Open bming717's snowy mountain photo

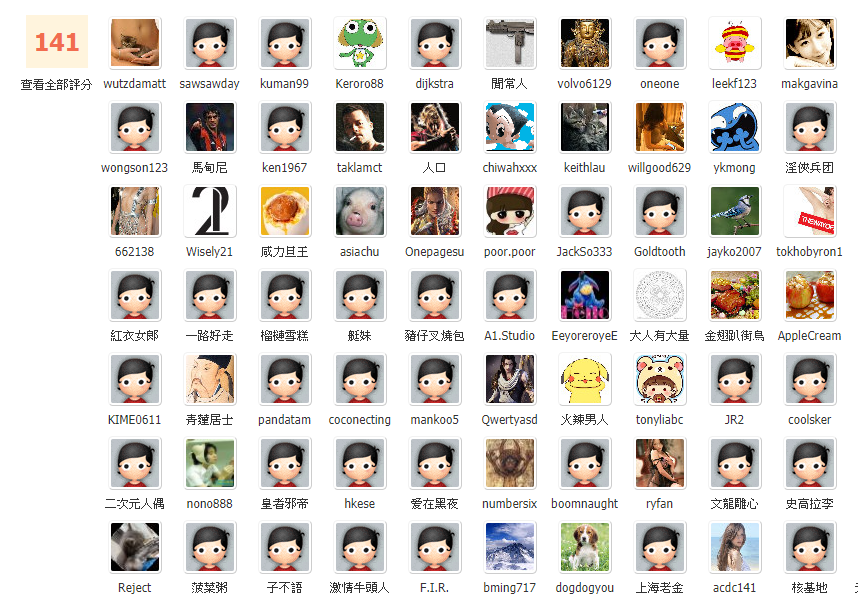(x=510, y=547)
